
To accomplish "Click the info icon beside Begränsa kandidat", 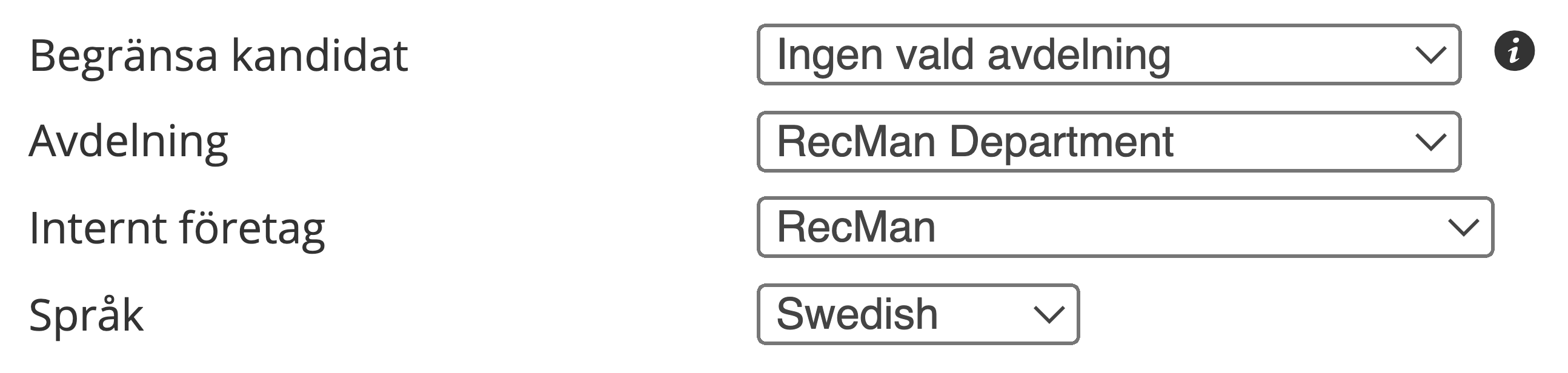I will click(x=1514, y=51).
